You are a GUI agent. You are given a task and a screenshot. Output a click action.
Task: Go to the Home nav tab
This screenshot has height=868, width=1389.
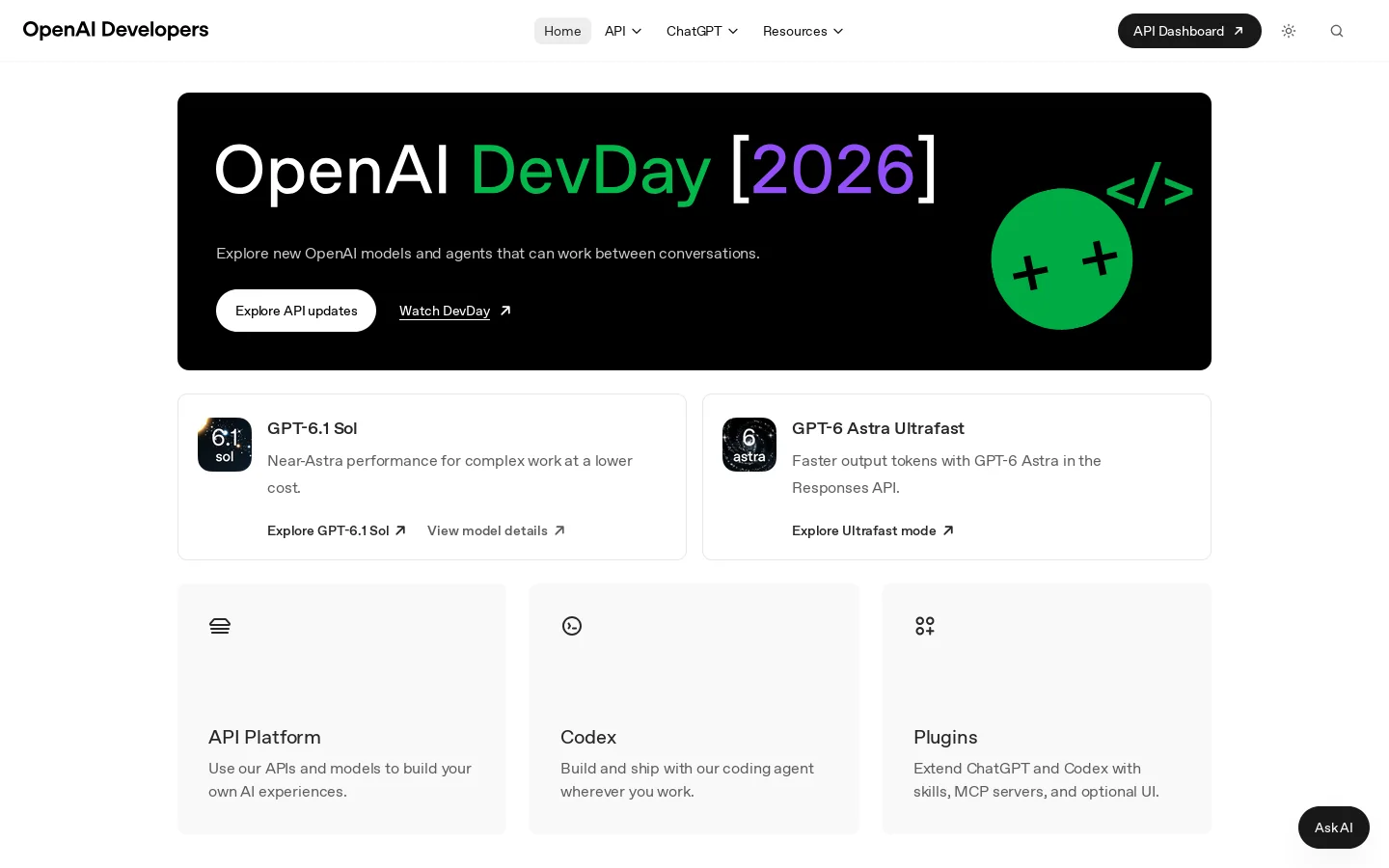click(x=562, y=31)
